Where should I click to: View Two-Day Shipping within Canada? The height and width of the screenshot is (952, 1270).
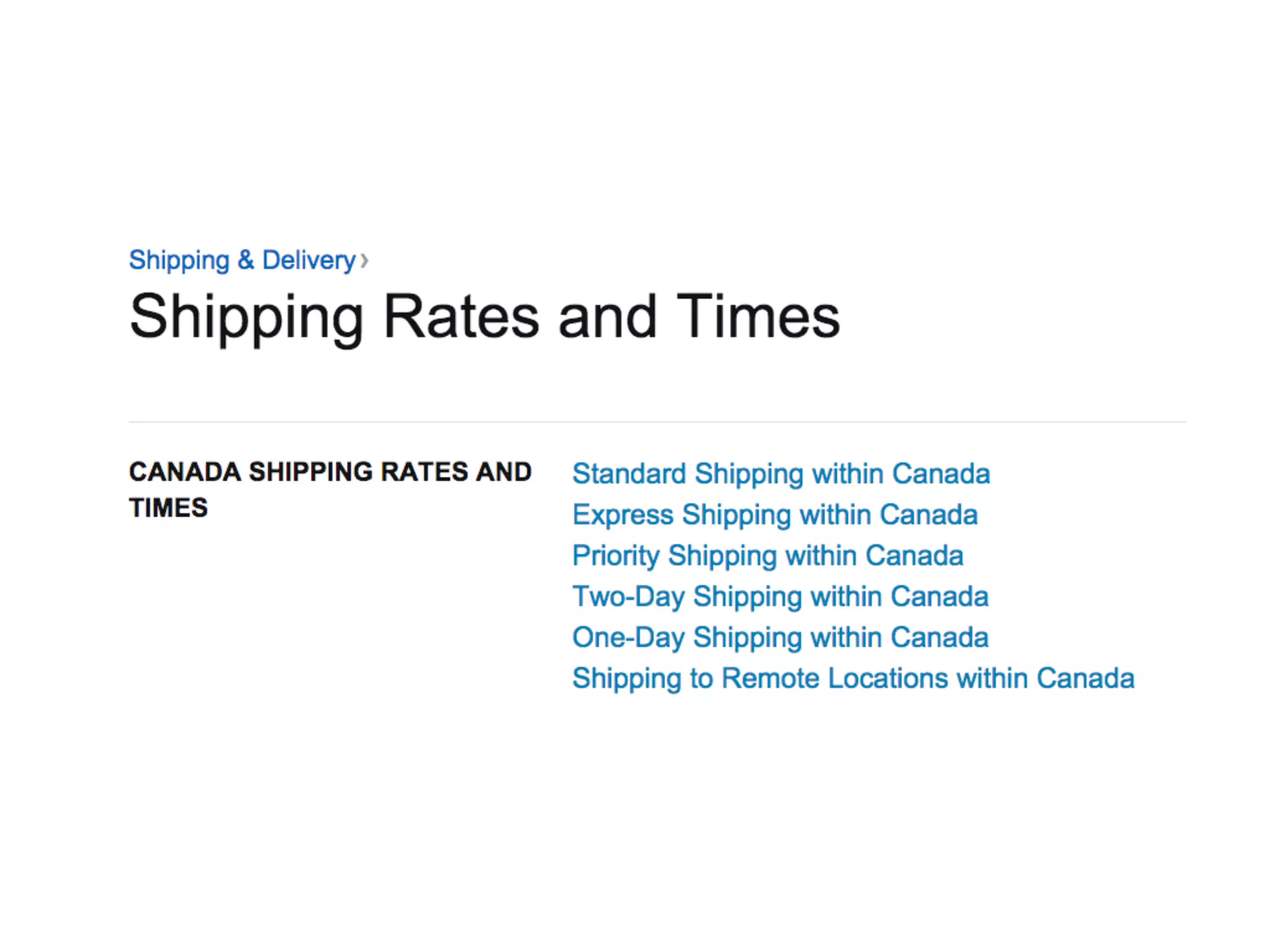point(780,597)
